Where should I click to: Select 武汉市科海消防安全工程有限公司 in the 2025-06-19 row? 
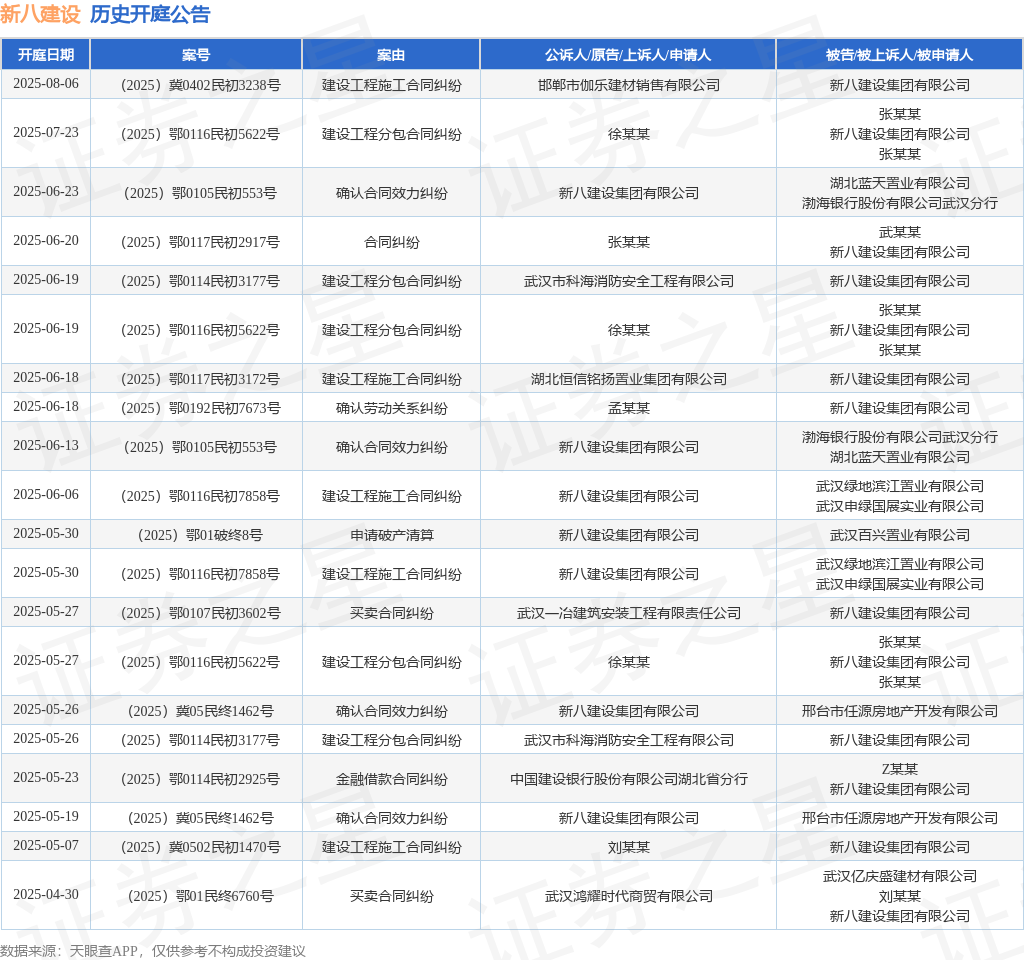click(x=629, y=281)
